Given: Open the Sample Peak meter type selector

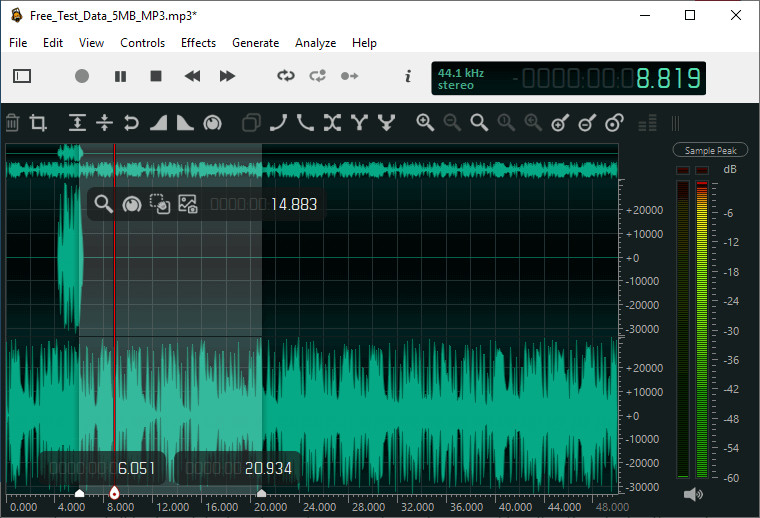Looking at the screenshot, I should [x=710, y=151].
